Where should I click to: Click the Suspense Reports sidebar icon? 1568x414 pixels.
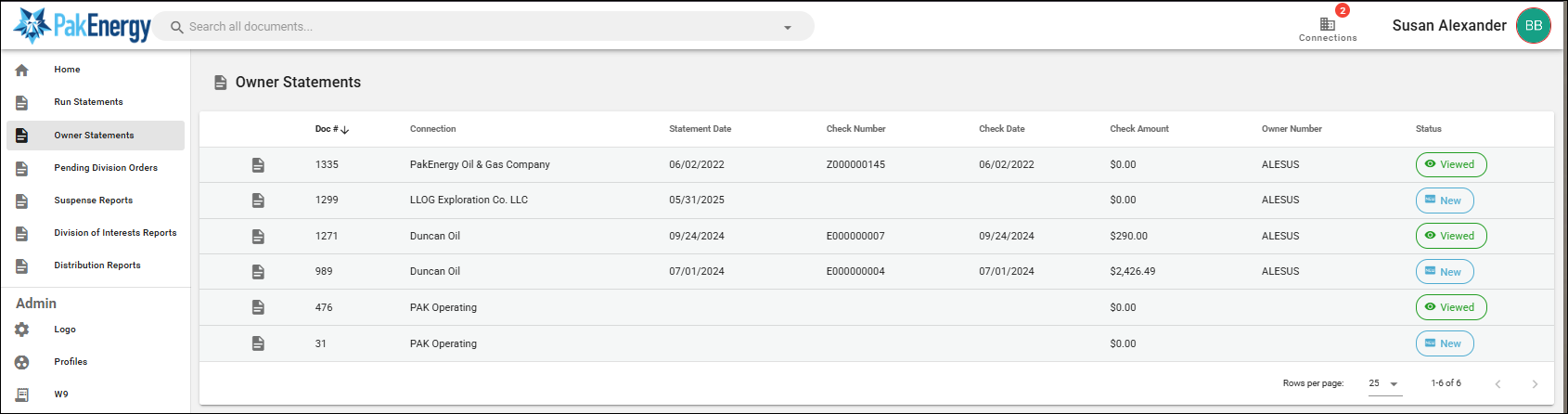point(22,201)
